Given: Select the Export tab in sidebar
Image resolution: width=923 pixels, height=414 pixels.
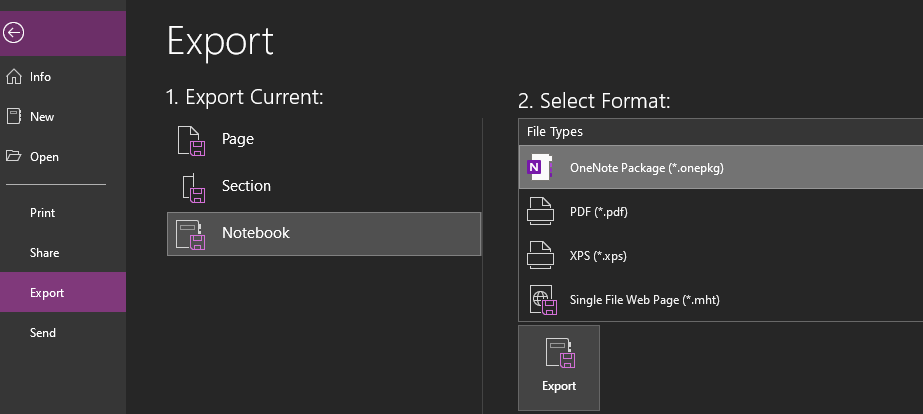Looking at the screenshot, I should 47,293.
